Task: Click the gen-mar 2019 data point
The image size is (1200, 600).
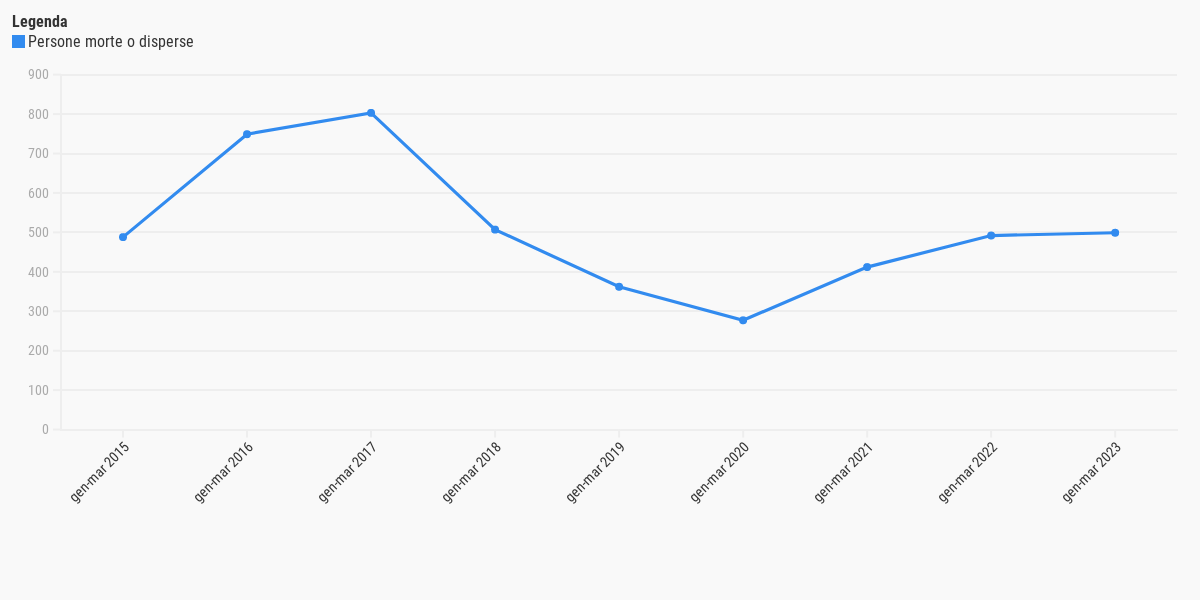Action: tap(619, 287)
